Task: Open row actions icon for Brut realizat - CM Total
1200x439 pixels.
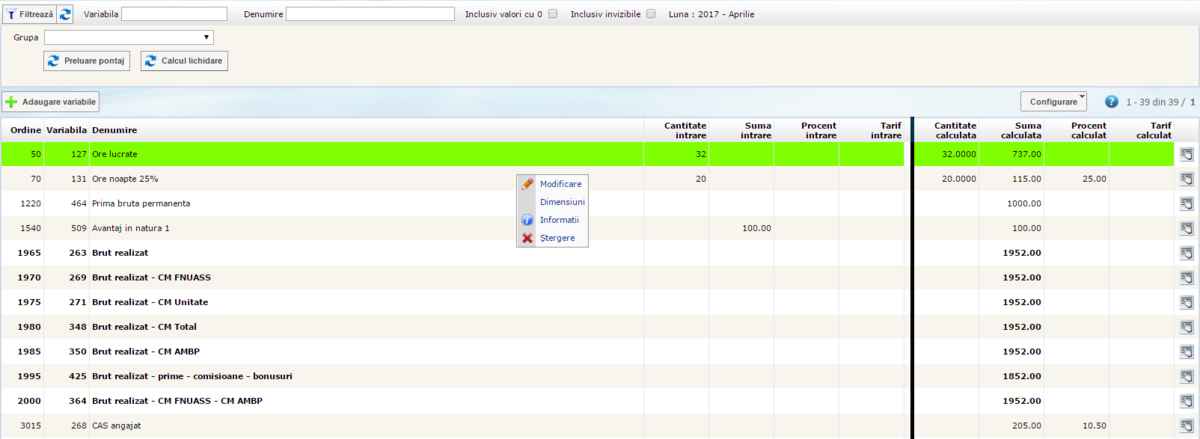Action: 1186,327
